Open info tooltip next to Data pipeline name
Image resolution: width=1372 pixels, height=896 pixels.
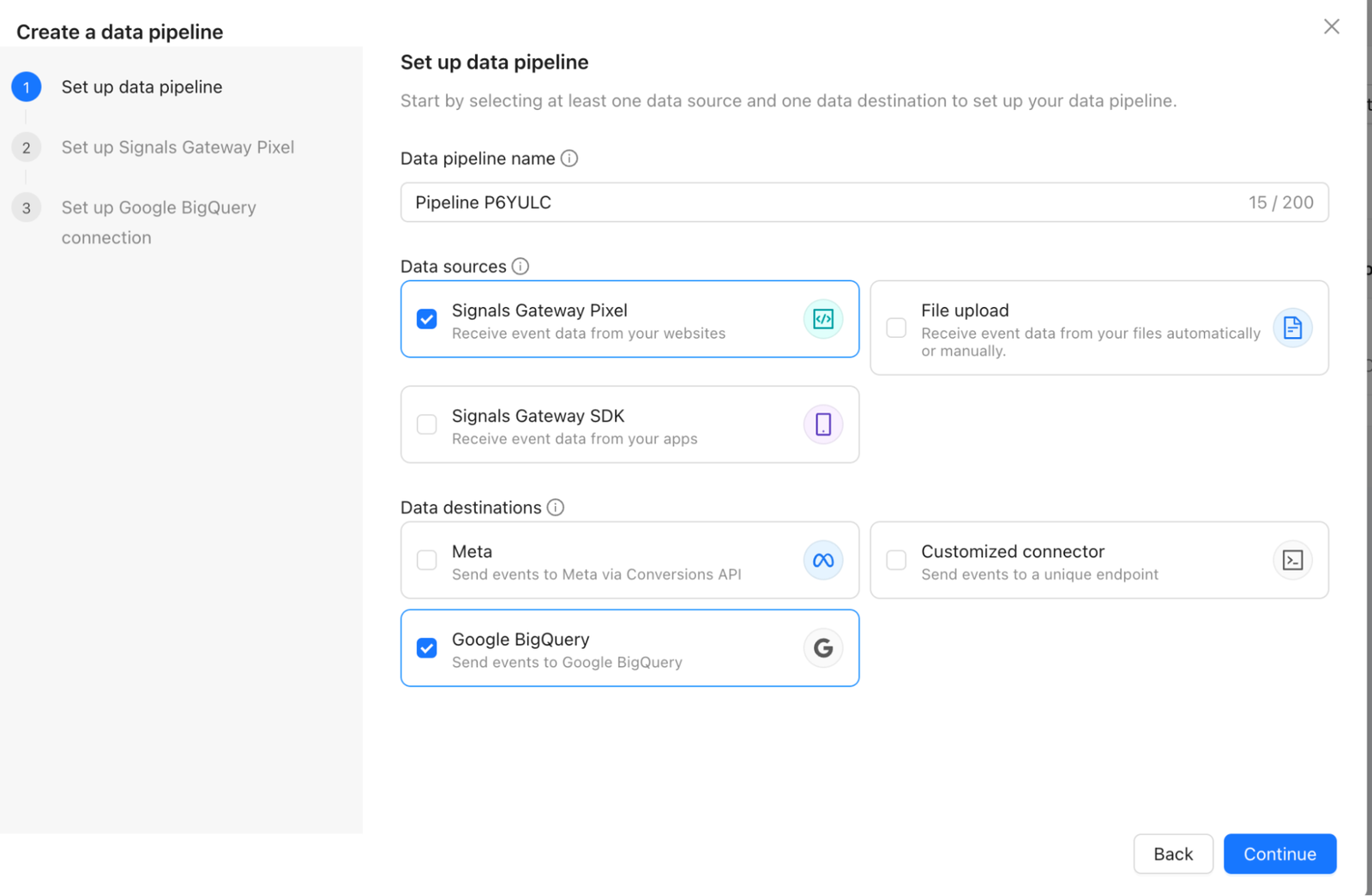pyautogui.click(x=569, y=159)
